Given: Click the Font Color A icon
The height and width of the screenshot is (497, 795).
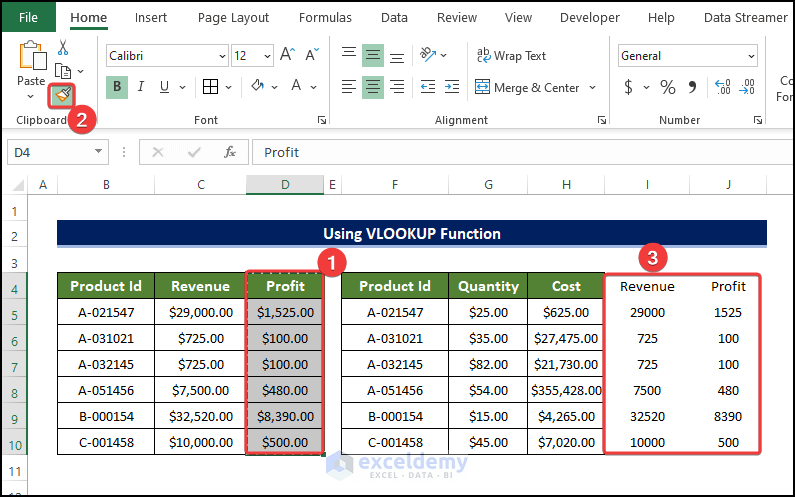Looking at the screenshot, I should [x=297, y=86].
